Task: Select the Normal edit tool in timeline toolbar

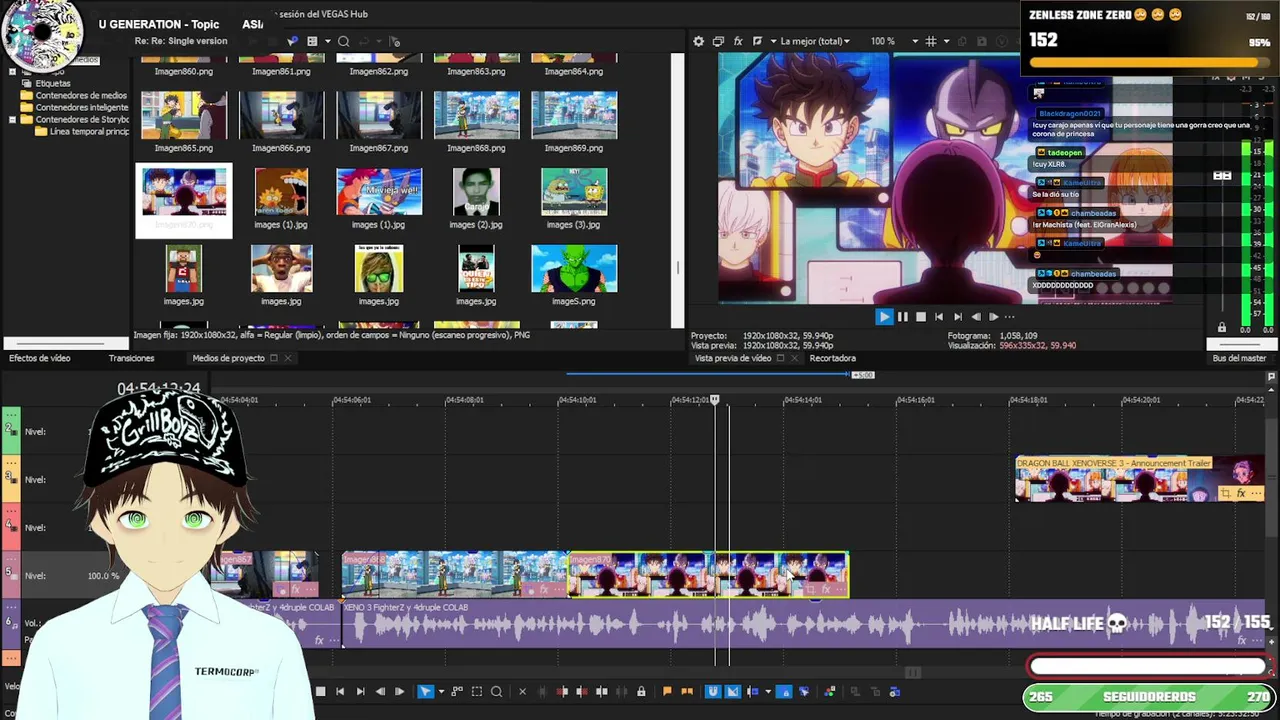Action: [x=425, y=691]
